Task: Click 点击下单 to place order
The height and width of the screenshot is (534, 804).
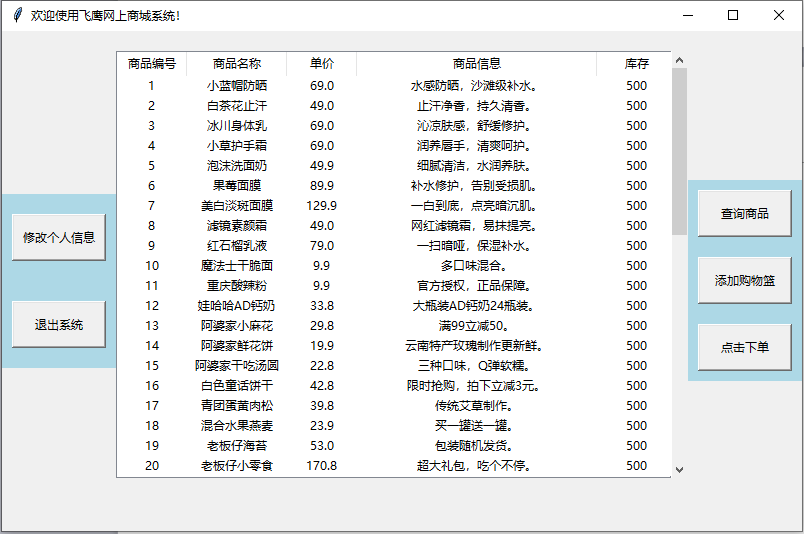Action: [x=745, y=347]
